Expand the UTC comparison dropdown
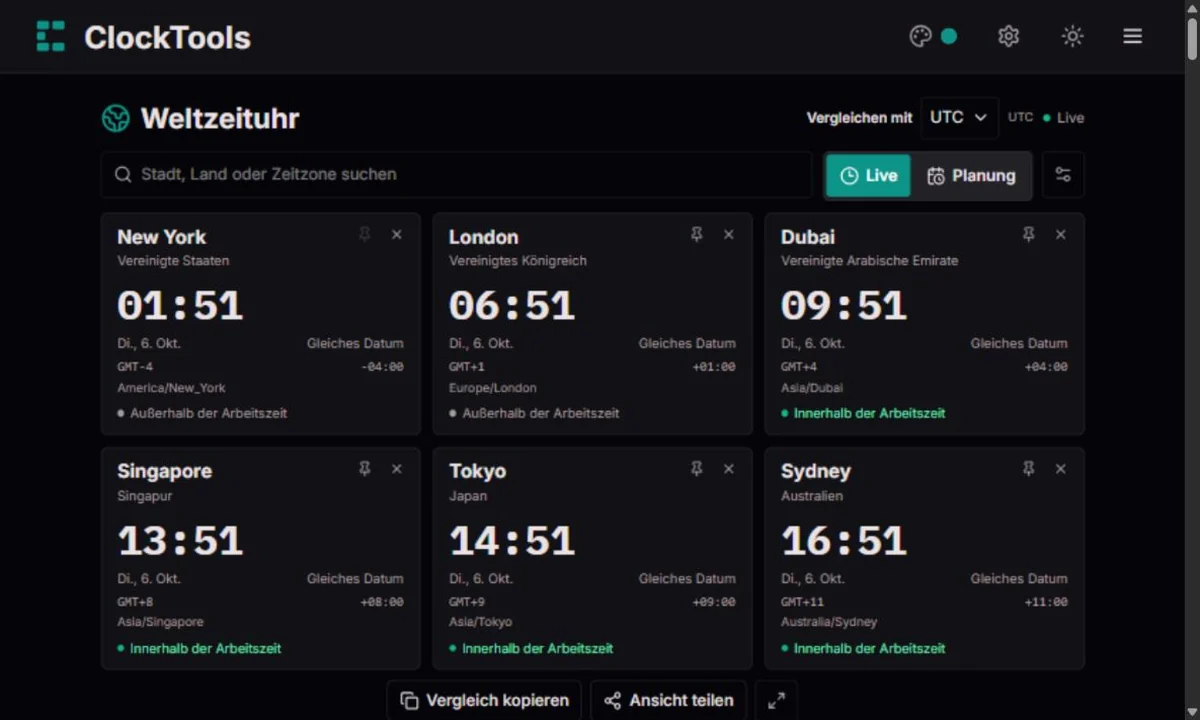The image size is (1200, 720). point(959,117)
